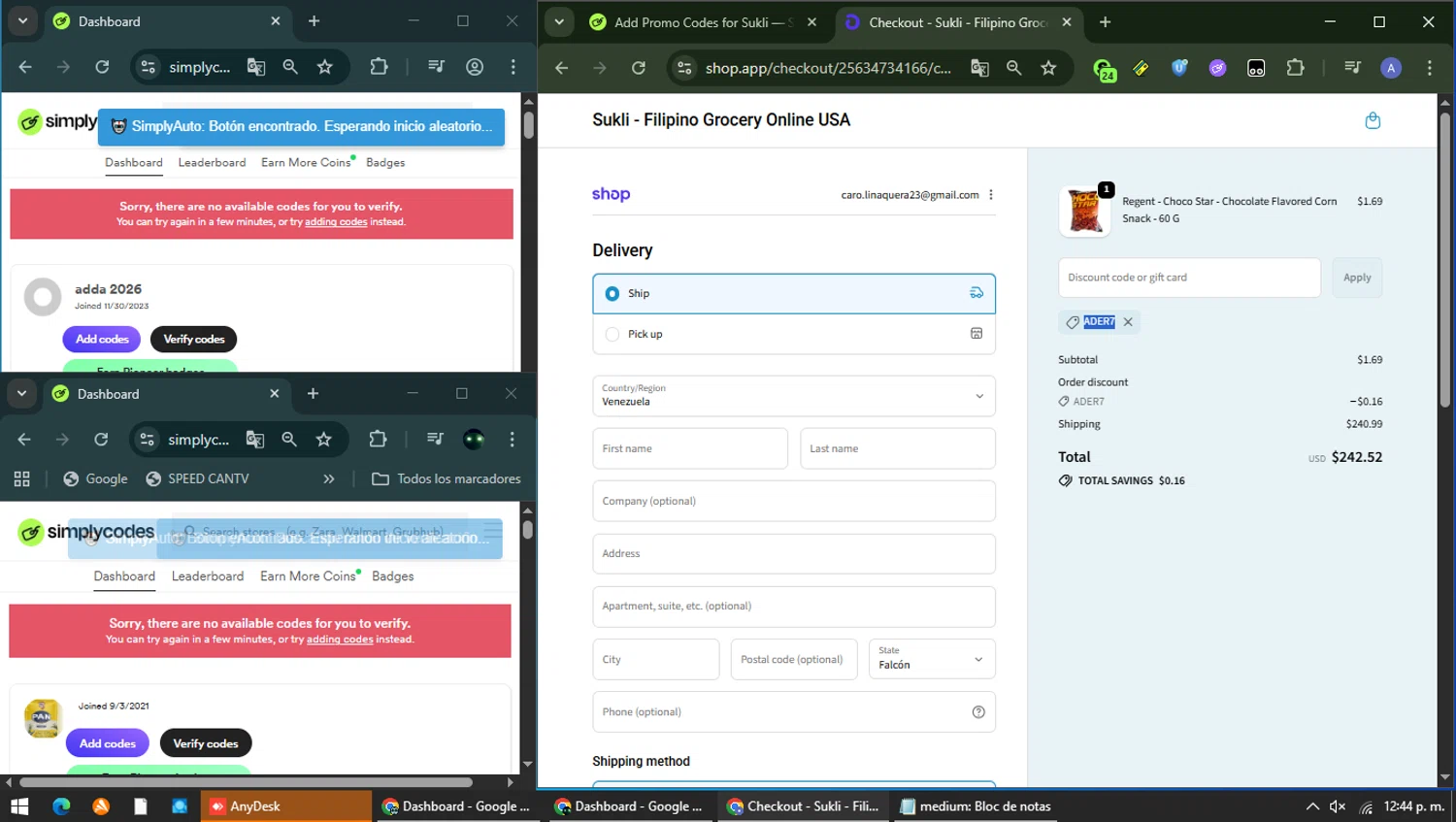Click horizontal scrollbar of bottom-left window
Image resolution: width=1456 pixels, height=822 pixels.
click(246, 782)
